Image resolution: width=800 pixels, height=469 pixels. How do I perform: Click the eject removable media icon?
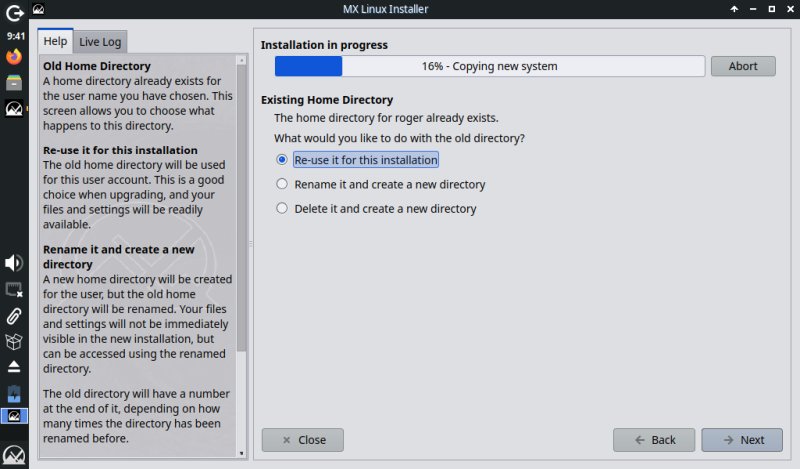[14, 366]
